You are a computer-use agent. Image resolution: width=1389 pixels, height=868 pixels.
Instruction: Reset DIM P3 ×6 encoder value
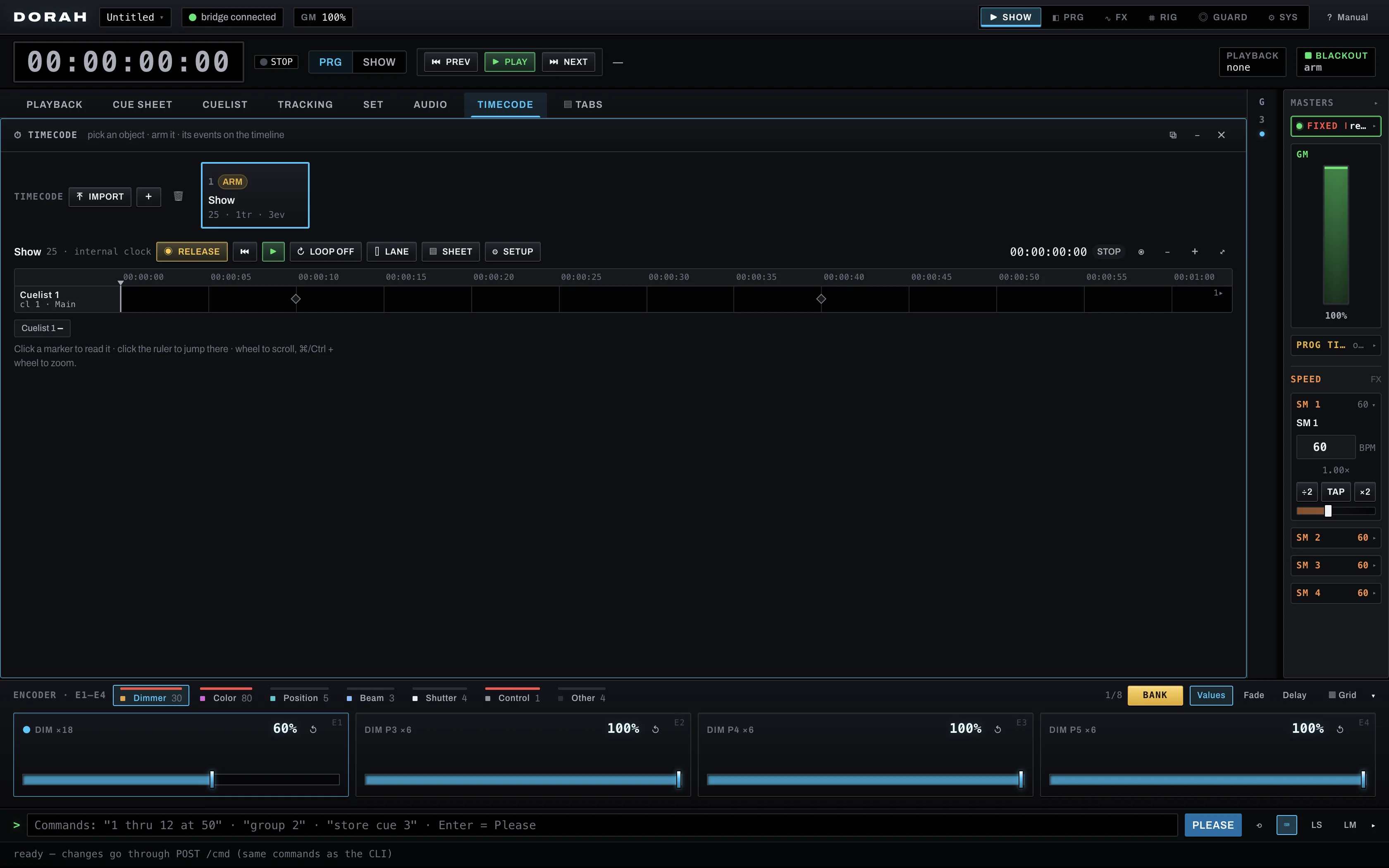[x=656, y=729]
